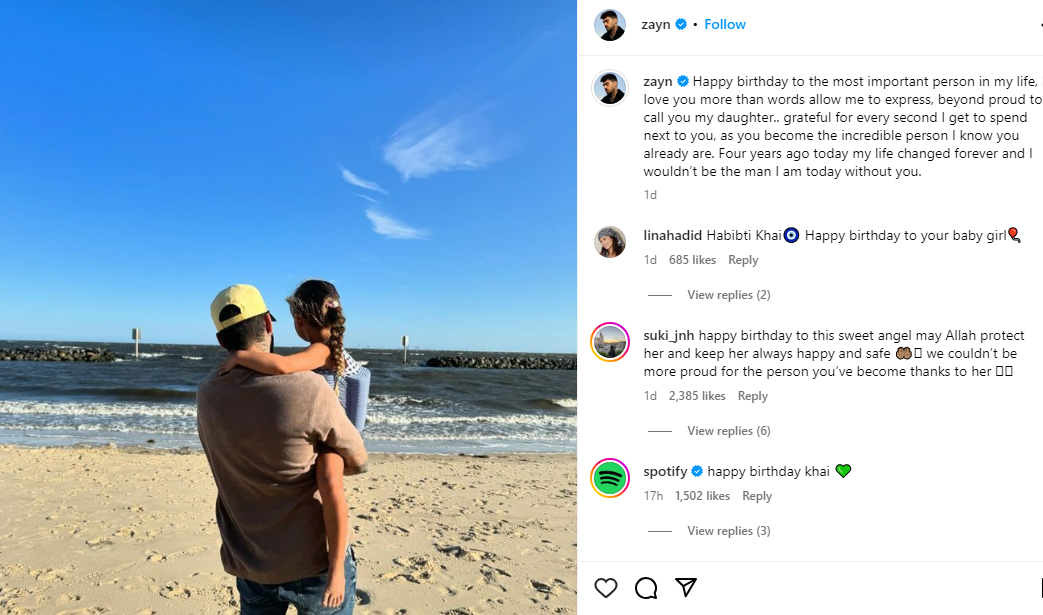Open zayn's profile picture in the header
The height and width of the screenshot is (615, 1043).
pos(610,25)
